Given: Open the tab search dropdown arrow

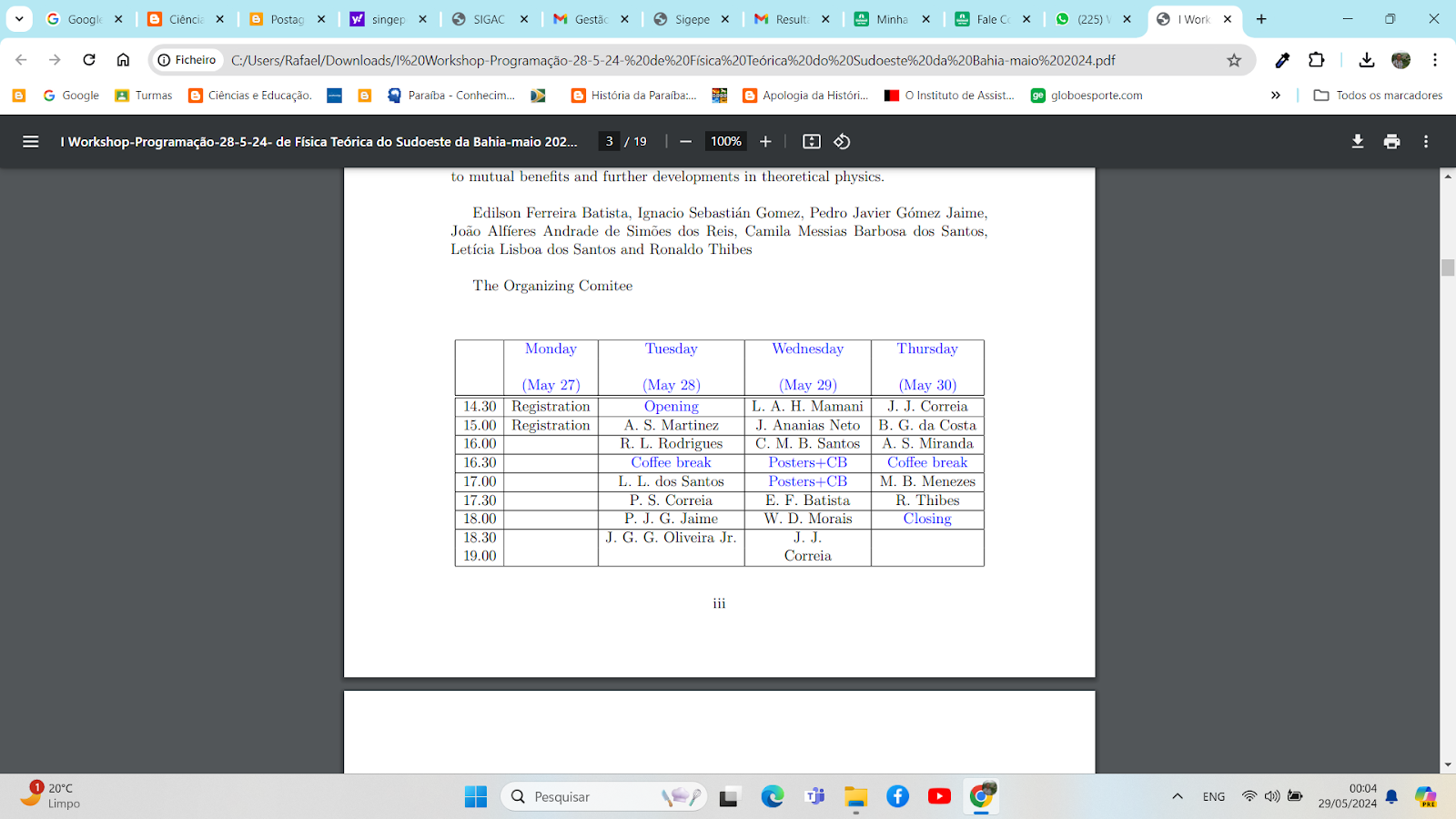Looking at the screenshot, I should 19,19.
